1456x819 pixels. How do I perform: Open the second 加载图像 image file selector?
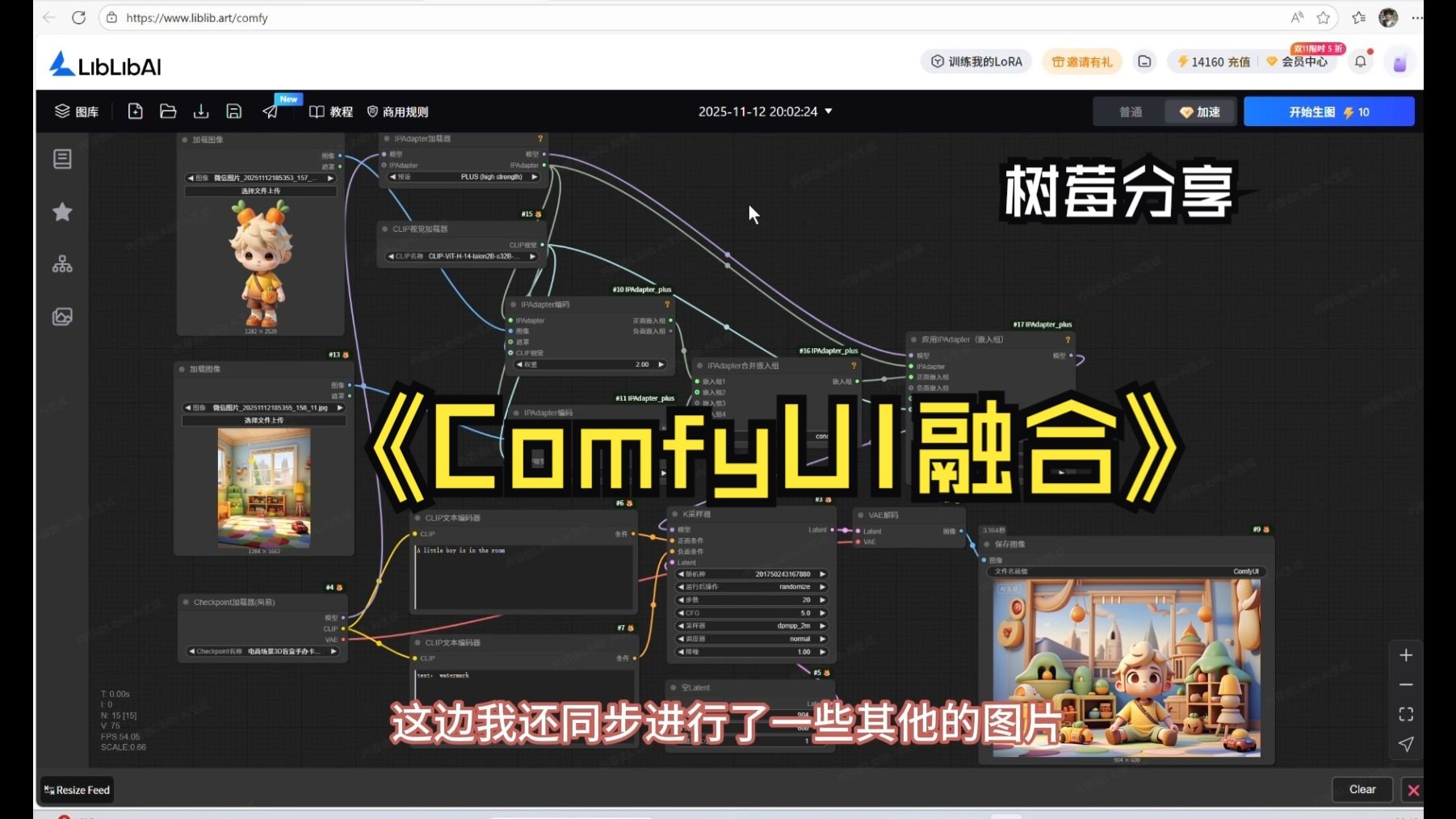(264, 408)
